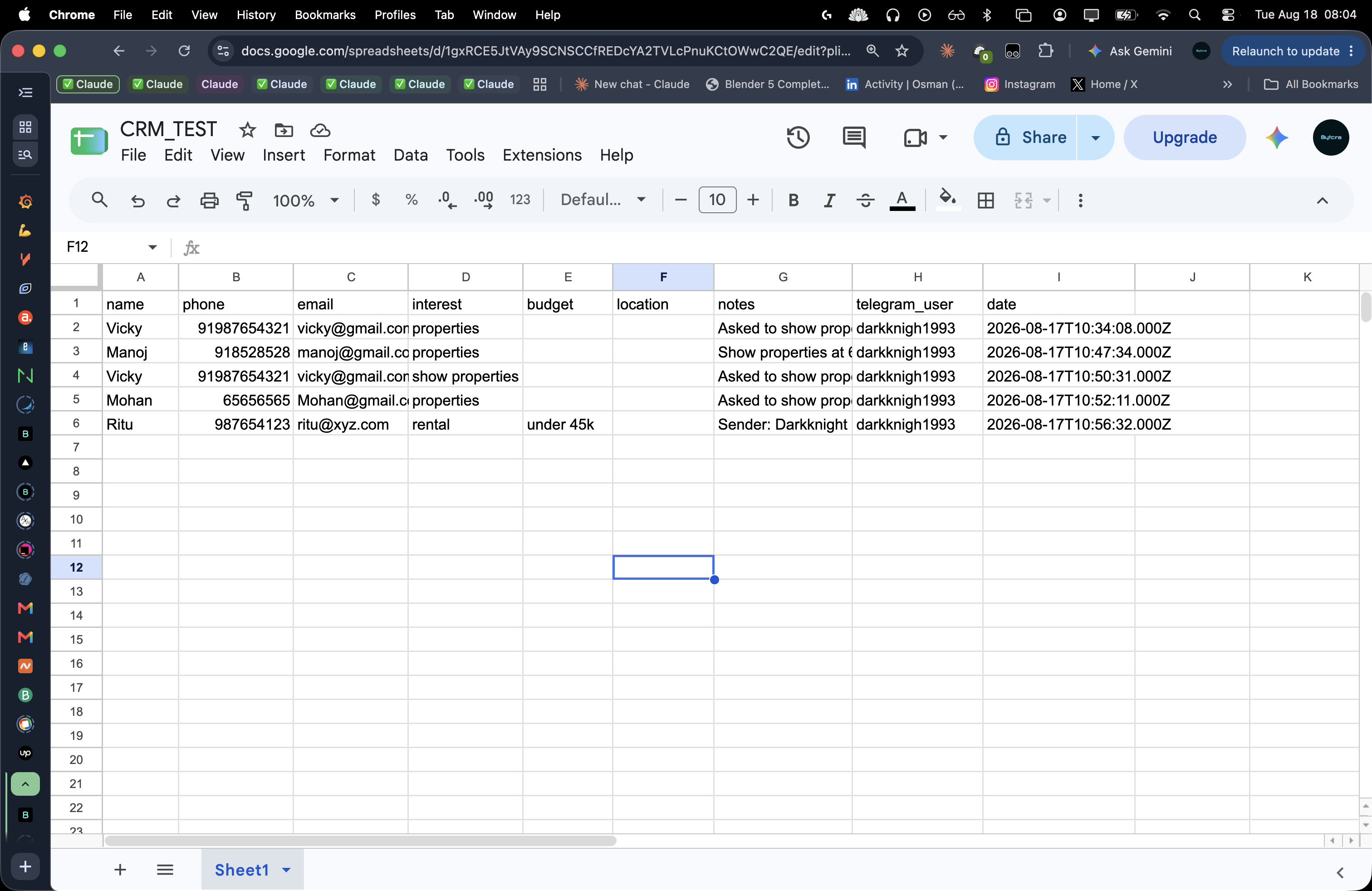Click the Ask Gemini button in Chrome
Image resolution: width=1372 pixels, height=891 pixels.
(x=1130, y=51)
